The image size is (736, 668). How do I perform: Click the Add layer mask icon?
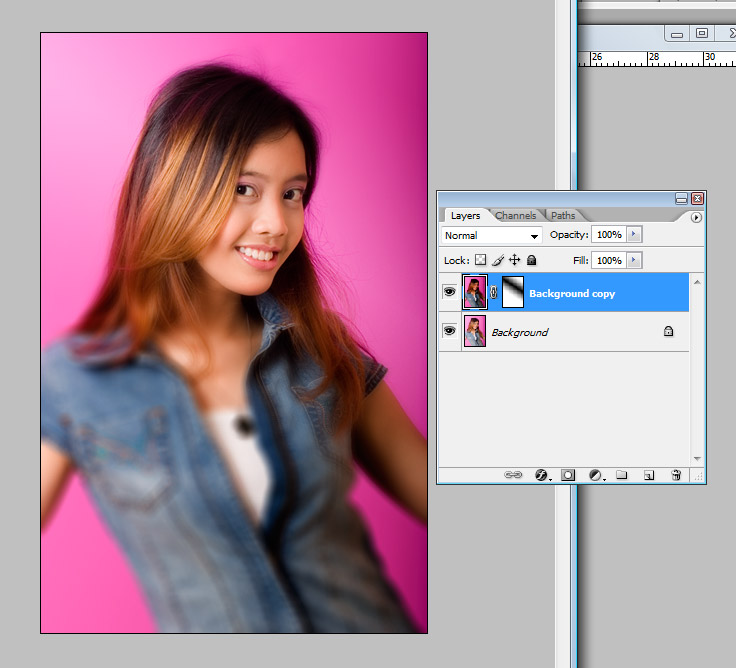point(568,476)
